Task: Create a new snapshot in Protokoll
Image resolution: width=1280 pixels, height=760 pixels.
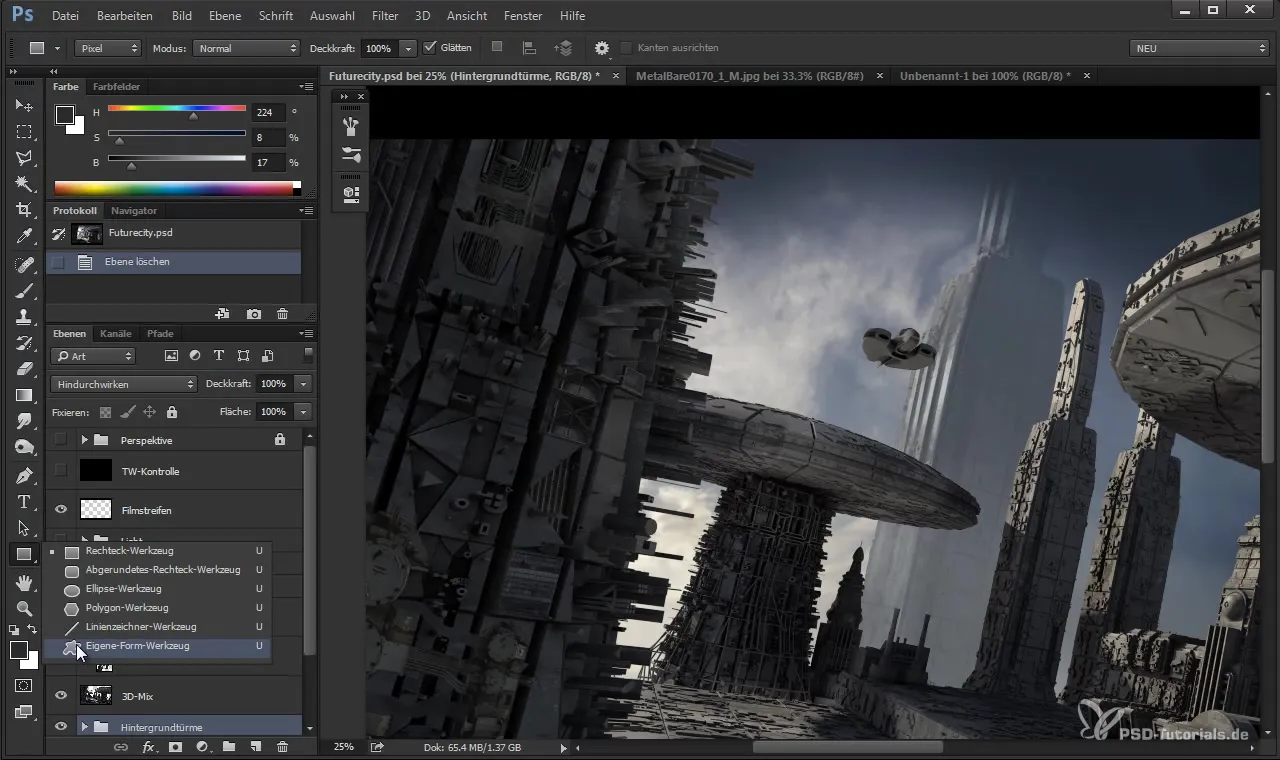Action: (254, 314)
